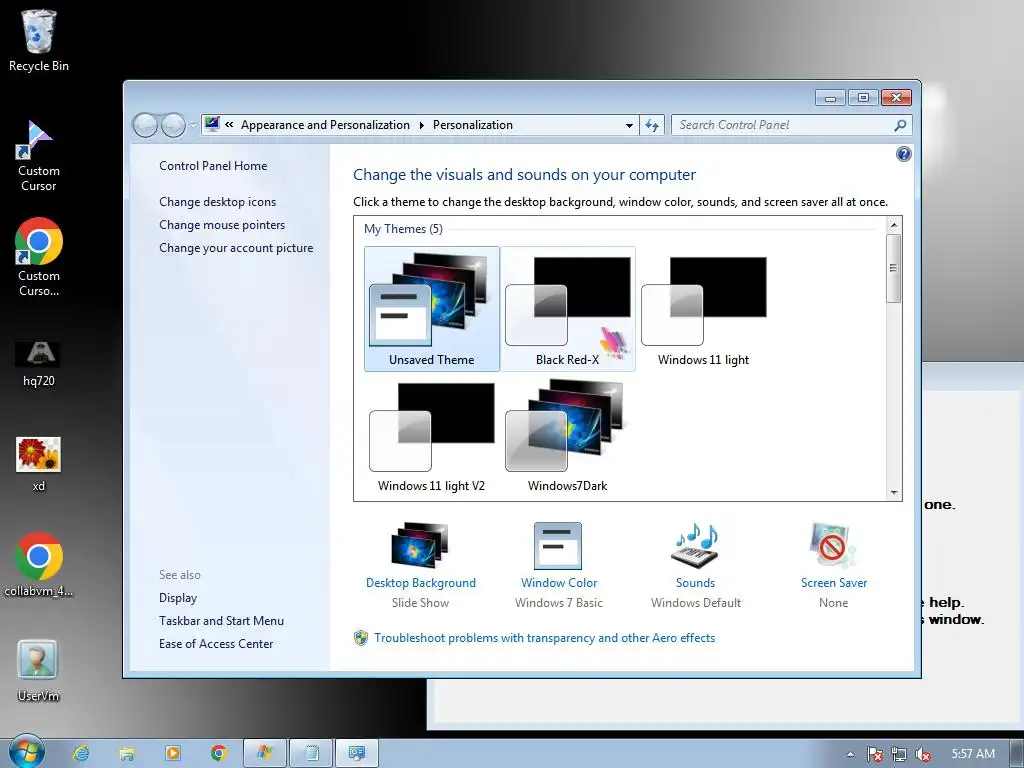1024x768 pixels.
Task: Select the Recycle Bin desktop icon
Action: tap(39, 40)
